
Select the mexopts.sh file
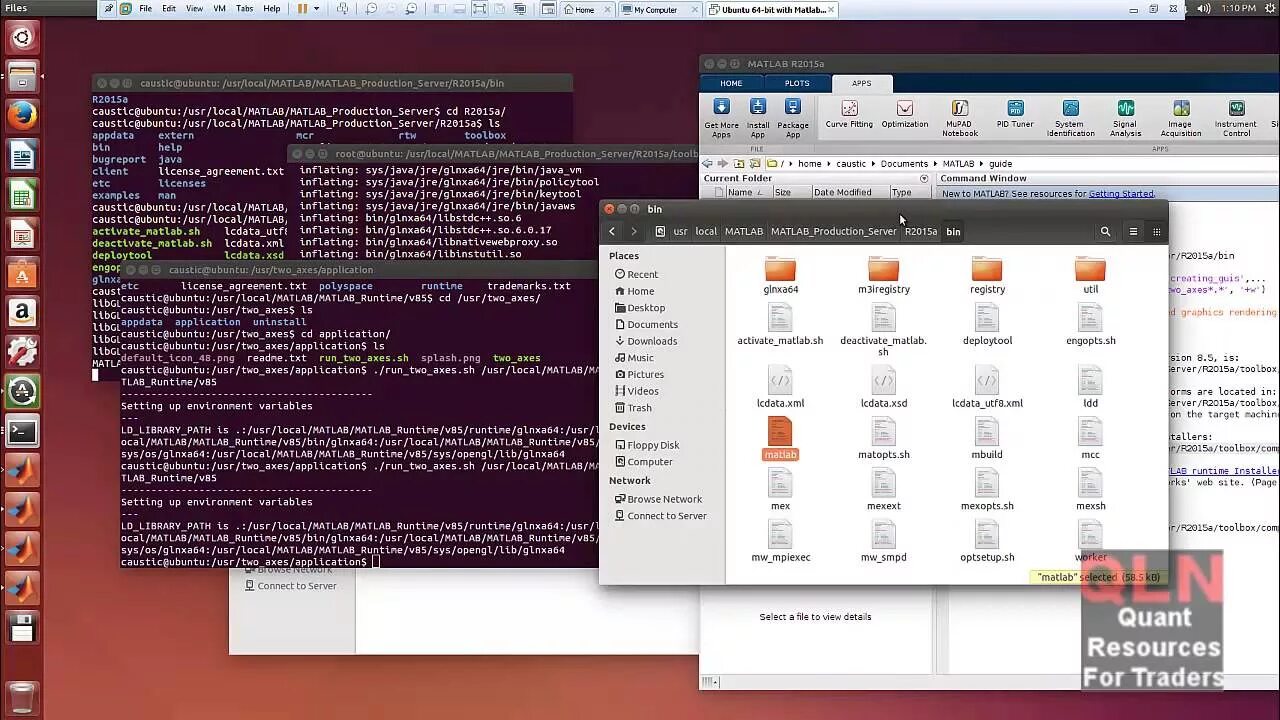(987, 489)
